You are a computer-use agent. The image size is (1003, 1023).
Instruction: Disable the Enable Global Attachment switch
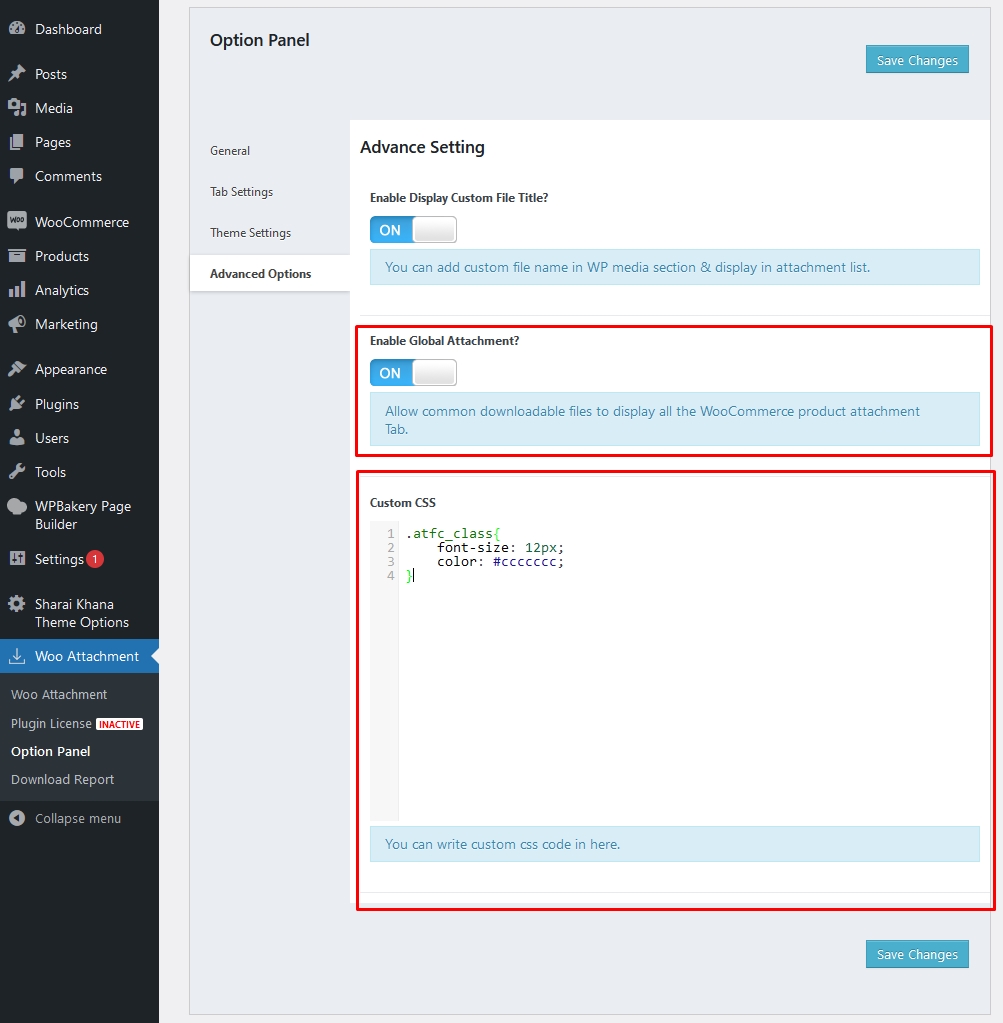coord(412,372)
